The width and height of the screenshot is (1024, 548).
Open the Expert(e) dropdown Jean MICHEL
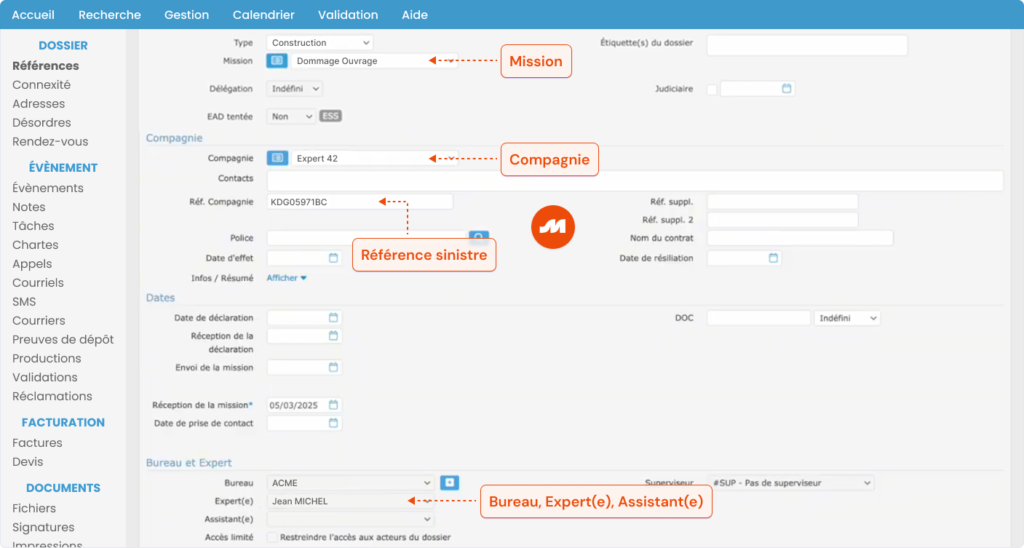coord(350,501)
